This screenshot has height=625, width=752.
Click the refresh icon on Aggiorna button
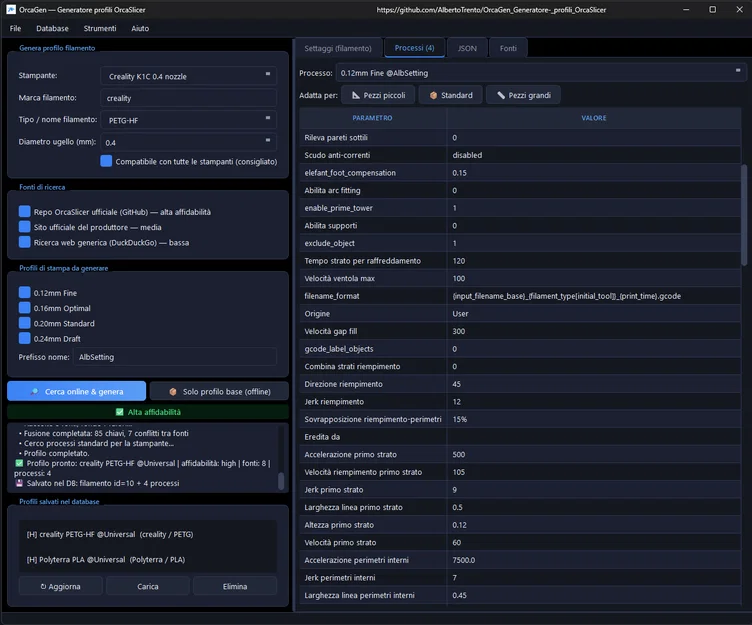[43, 586]
